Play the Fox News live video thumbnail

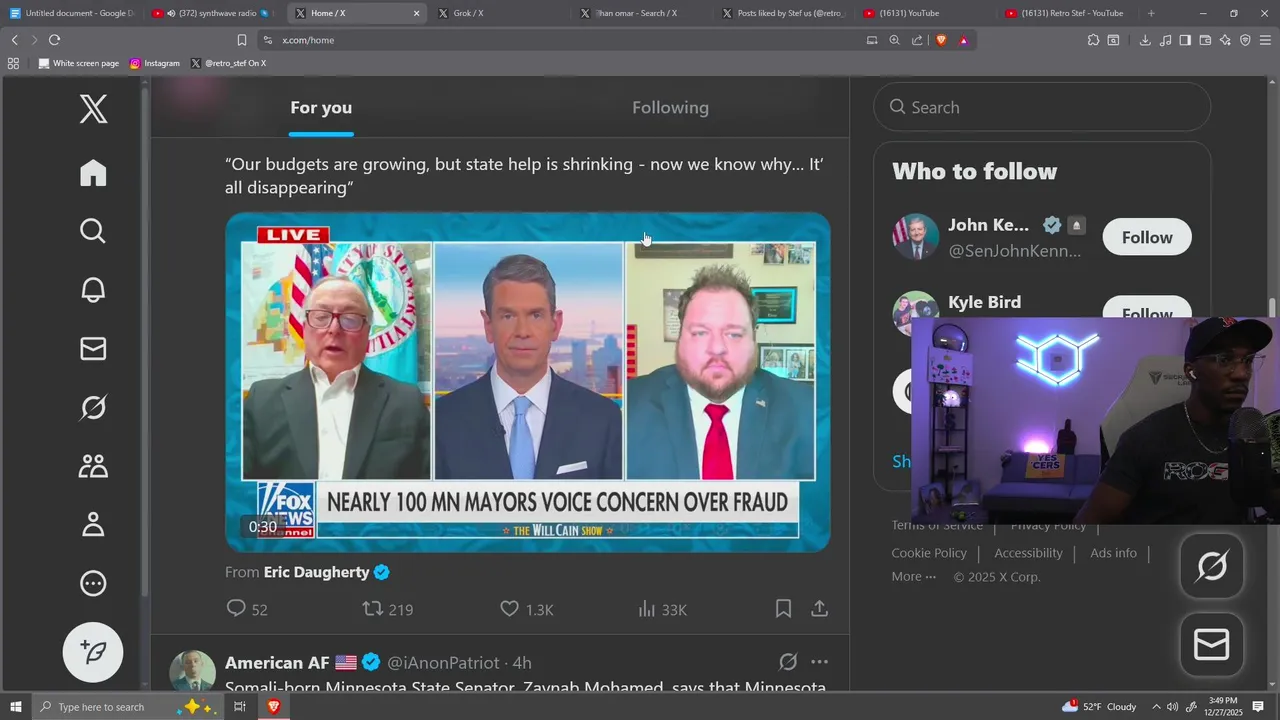(x=527, y=382)
